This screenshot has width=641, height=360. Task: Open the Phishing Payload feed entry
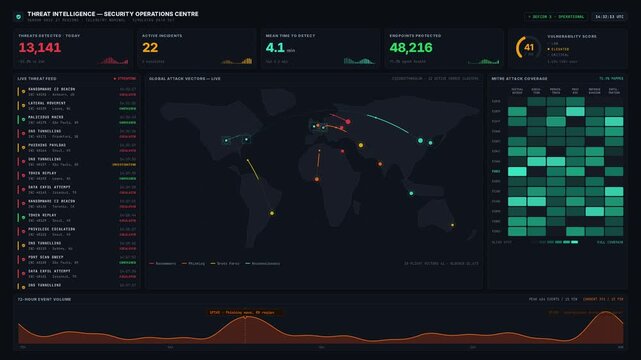77,148
